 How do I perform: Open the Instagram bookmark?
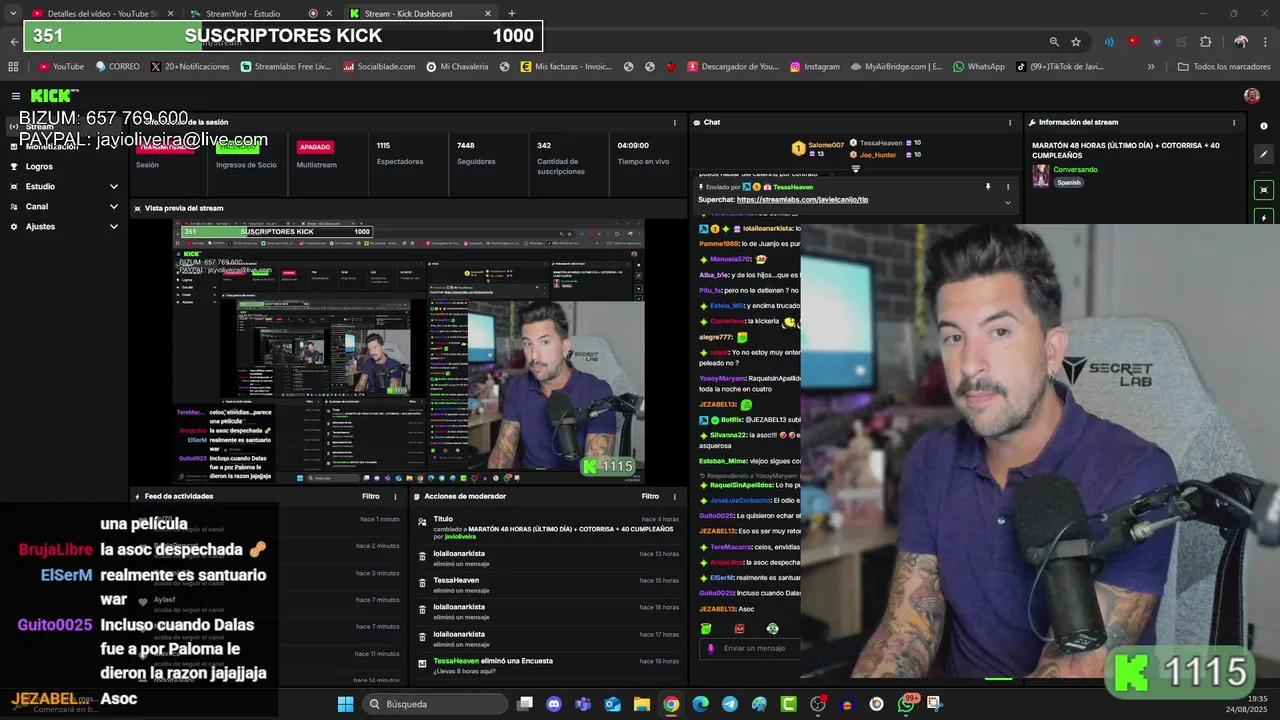point(814,67)
